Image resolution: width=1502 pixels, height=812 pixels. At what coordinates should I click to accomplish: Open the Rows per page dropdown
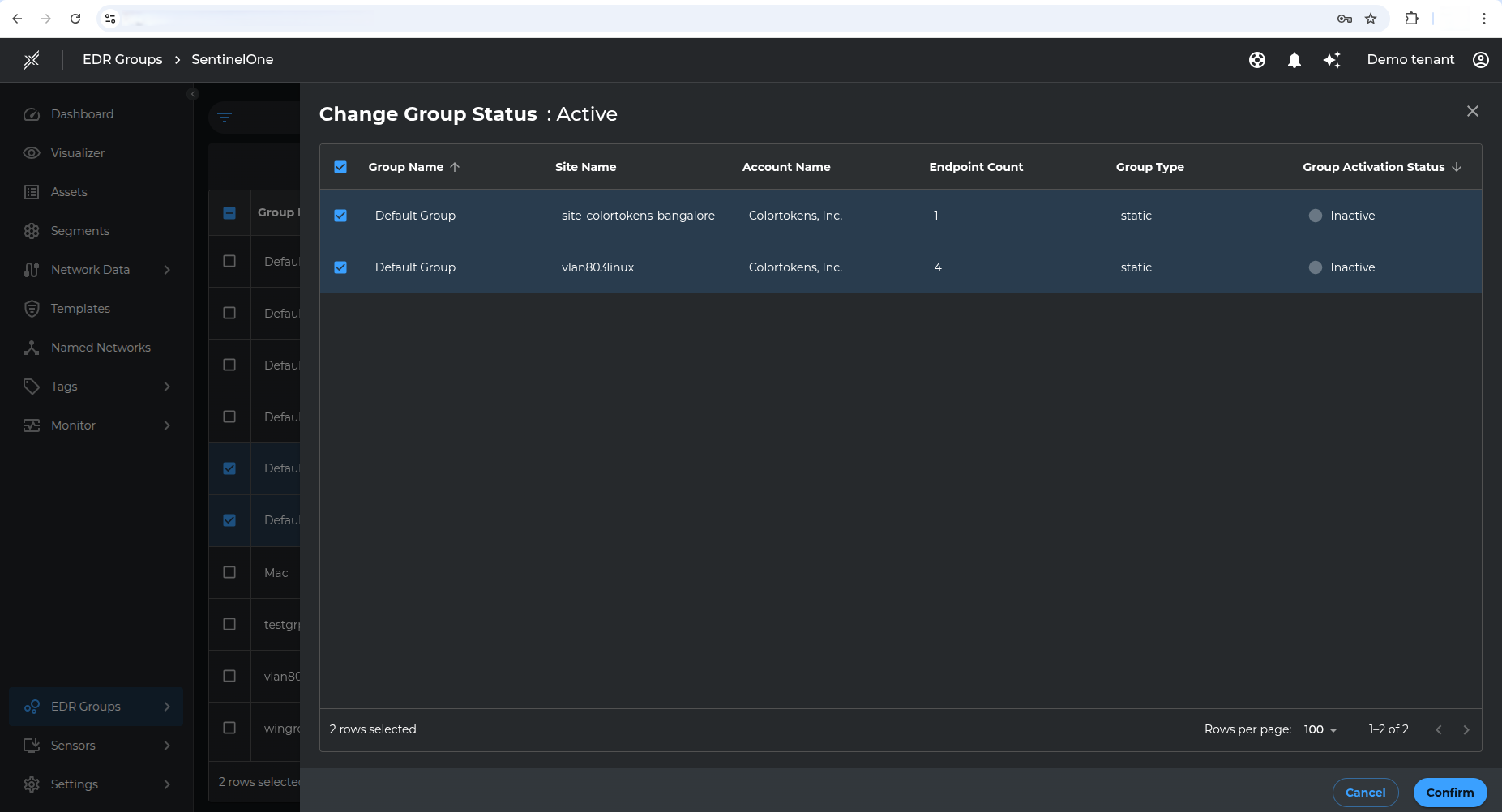[1320, 729]
